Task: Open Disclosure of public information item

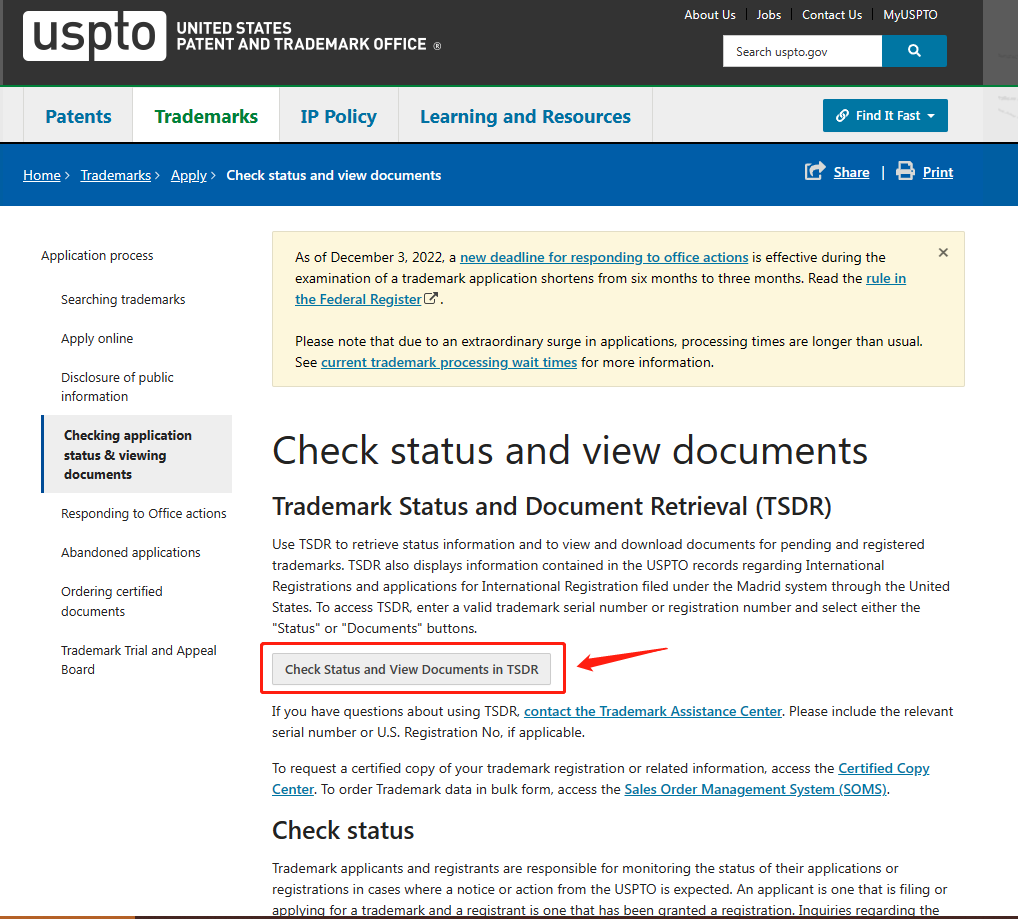Action: pos(118,387)
